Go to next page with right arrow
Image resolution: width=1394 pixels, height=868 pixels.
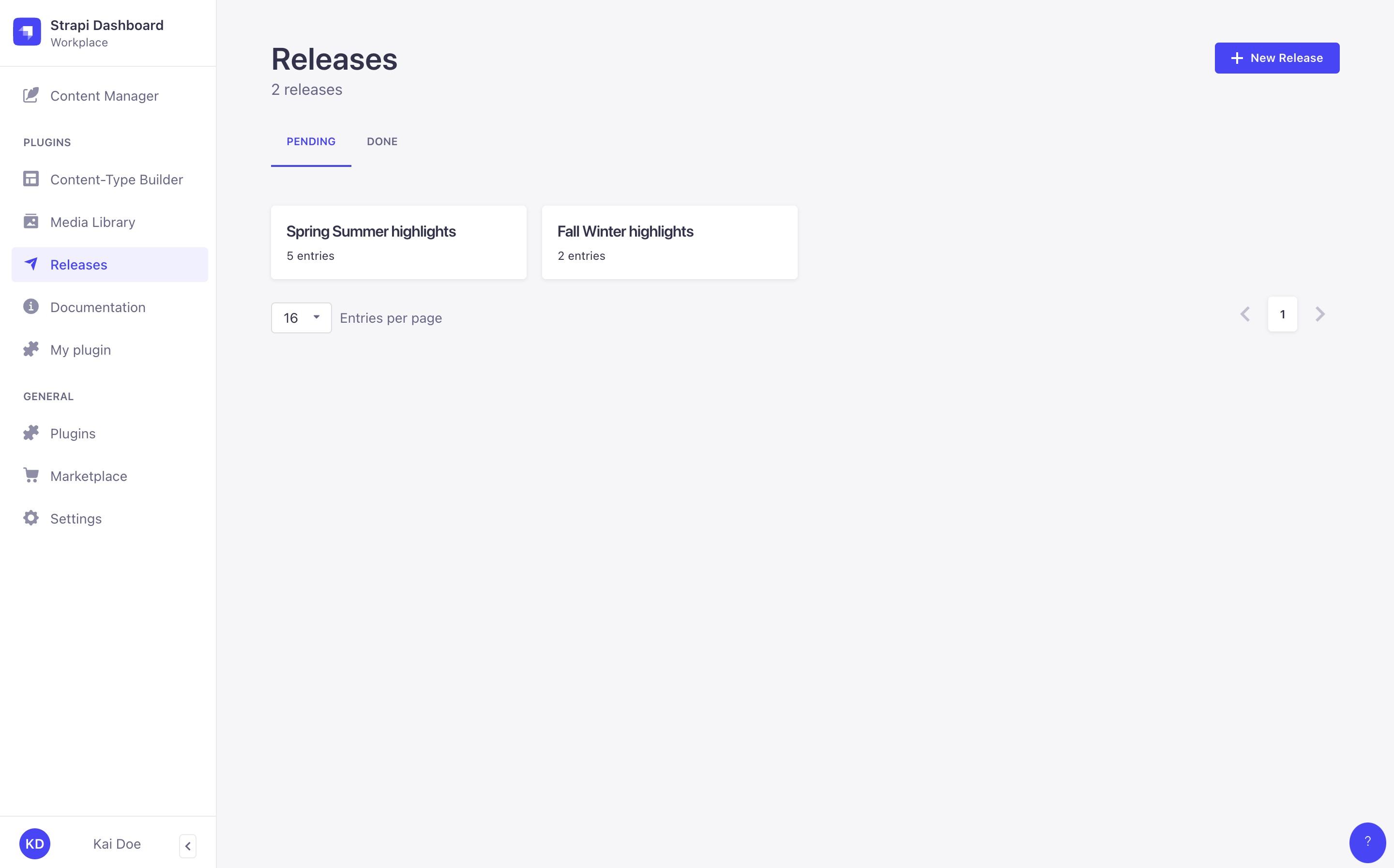pos(1320,314)
